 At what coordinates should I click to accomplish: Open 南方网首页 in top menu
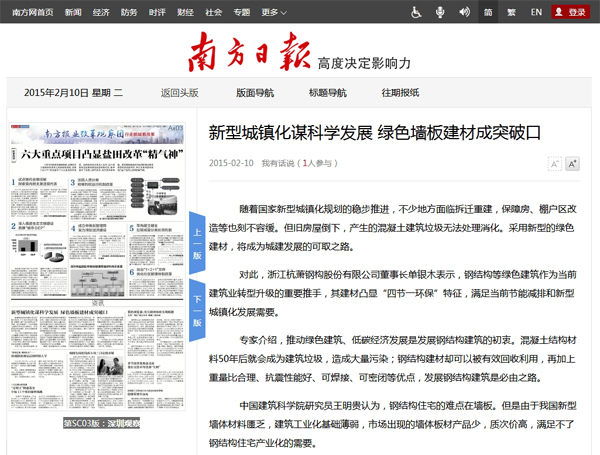pyautogui.click(x=27, y=12)
